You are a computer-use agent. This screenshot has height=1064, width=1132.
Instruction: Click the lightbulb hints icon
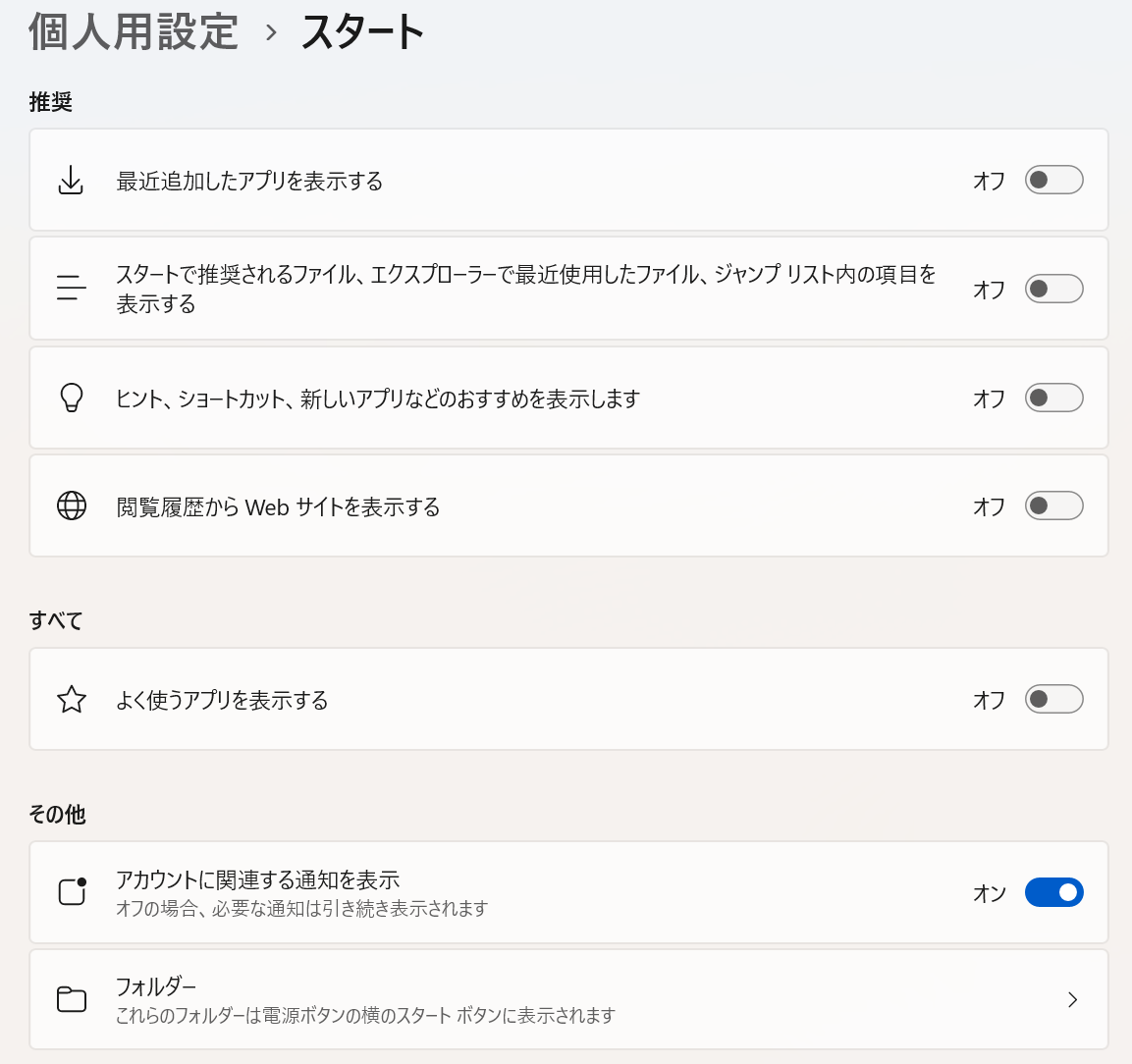tap(71, 397)
